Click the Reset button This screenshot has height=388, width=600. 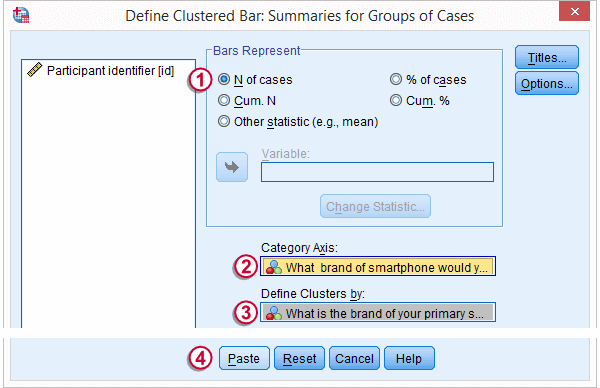(299, 358)
